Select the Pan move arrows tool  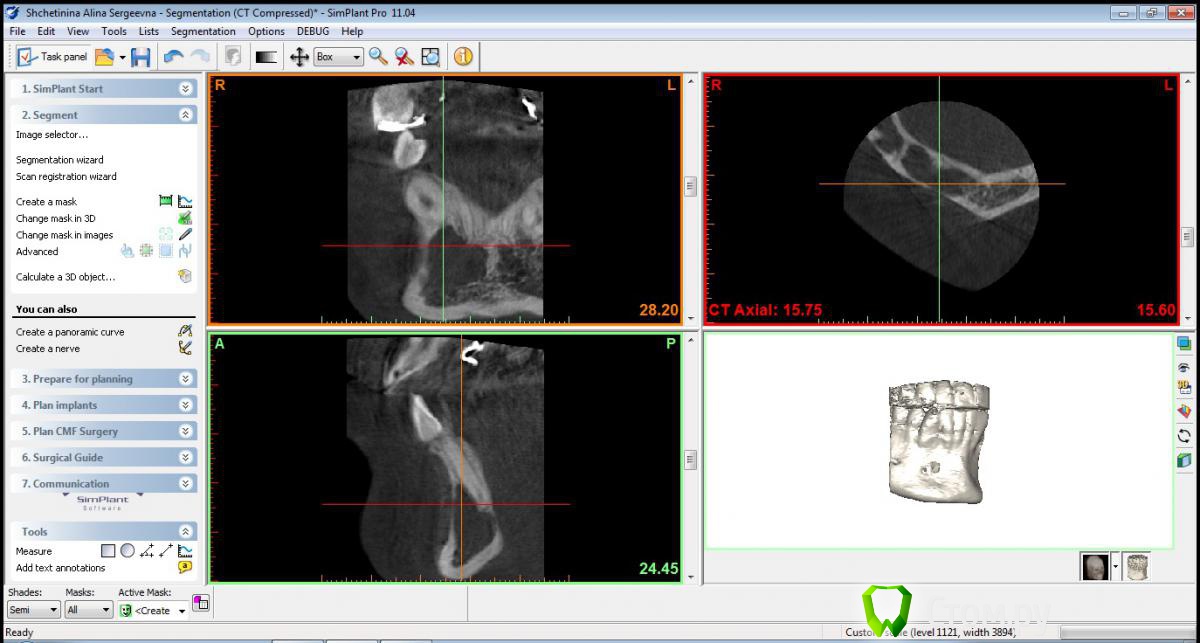(299, 57)
